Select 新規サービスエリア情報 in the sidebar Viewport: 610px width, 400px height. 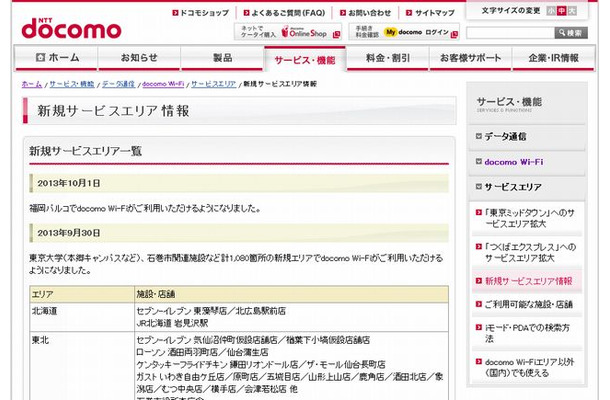527,281
